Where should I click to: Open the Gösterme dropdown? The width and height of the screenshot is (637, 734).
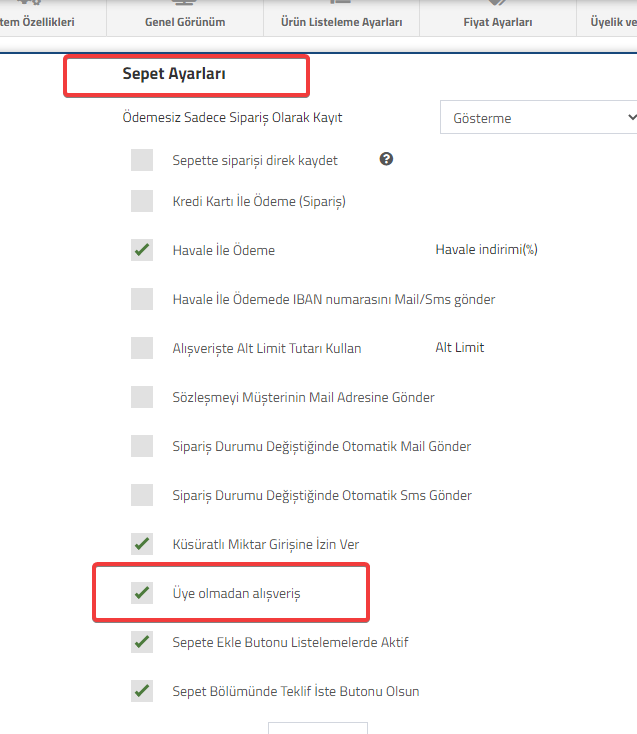point(538,117)
